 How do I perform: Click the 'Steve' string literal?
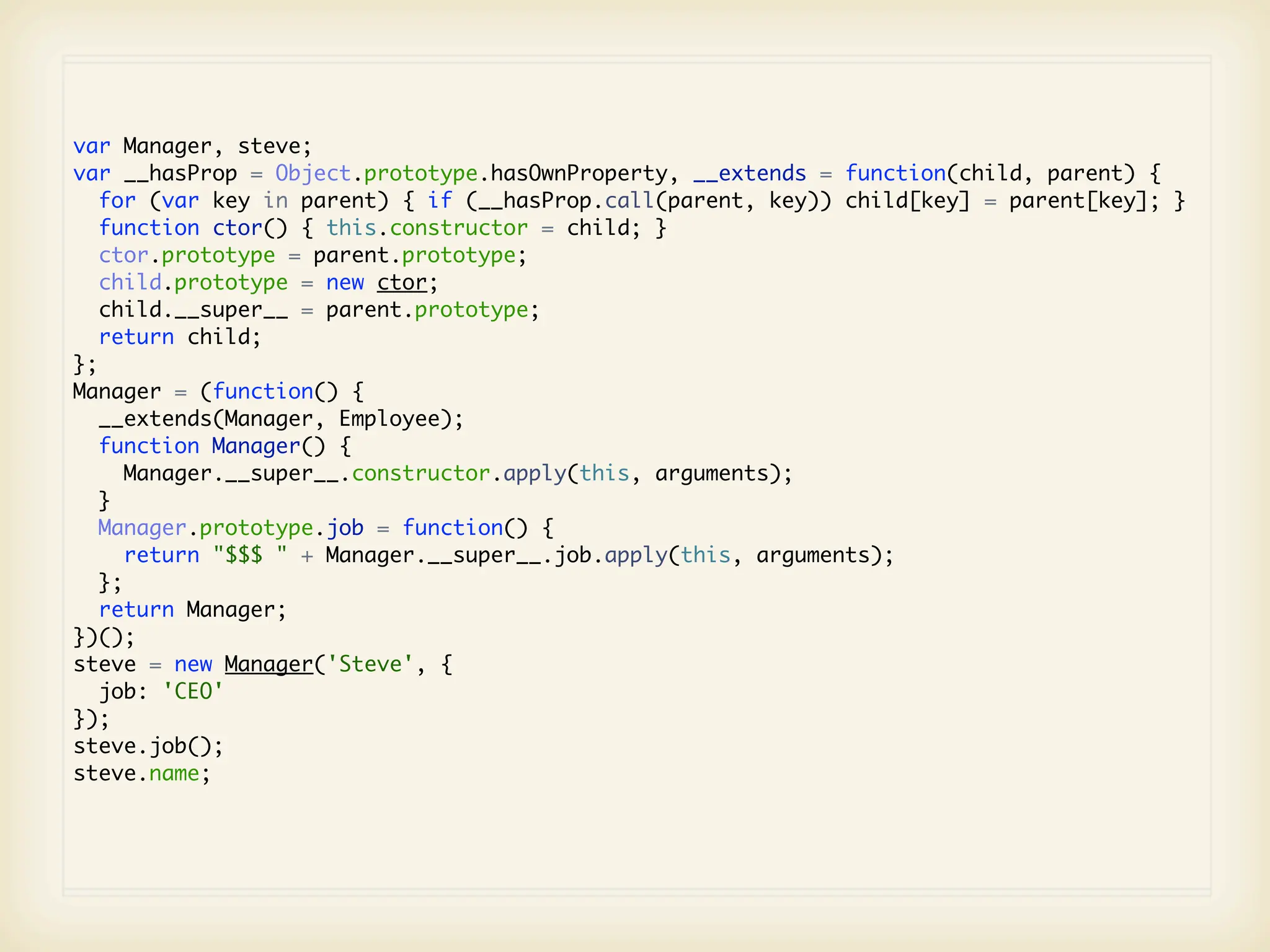[x=370, y=664]
